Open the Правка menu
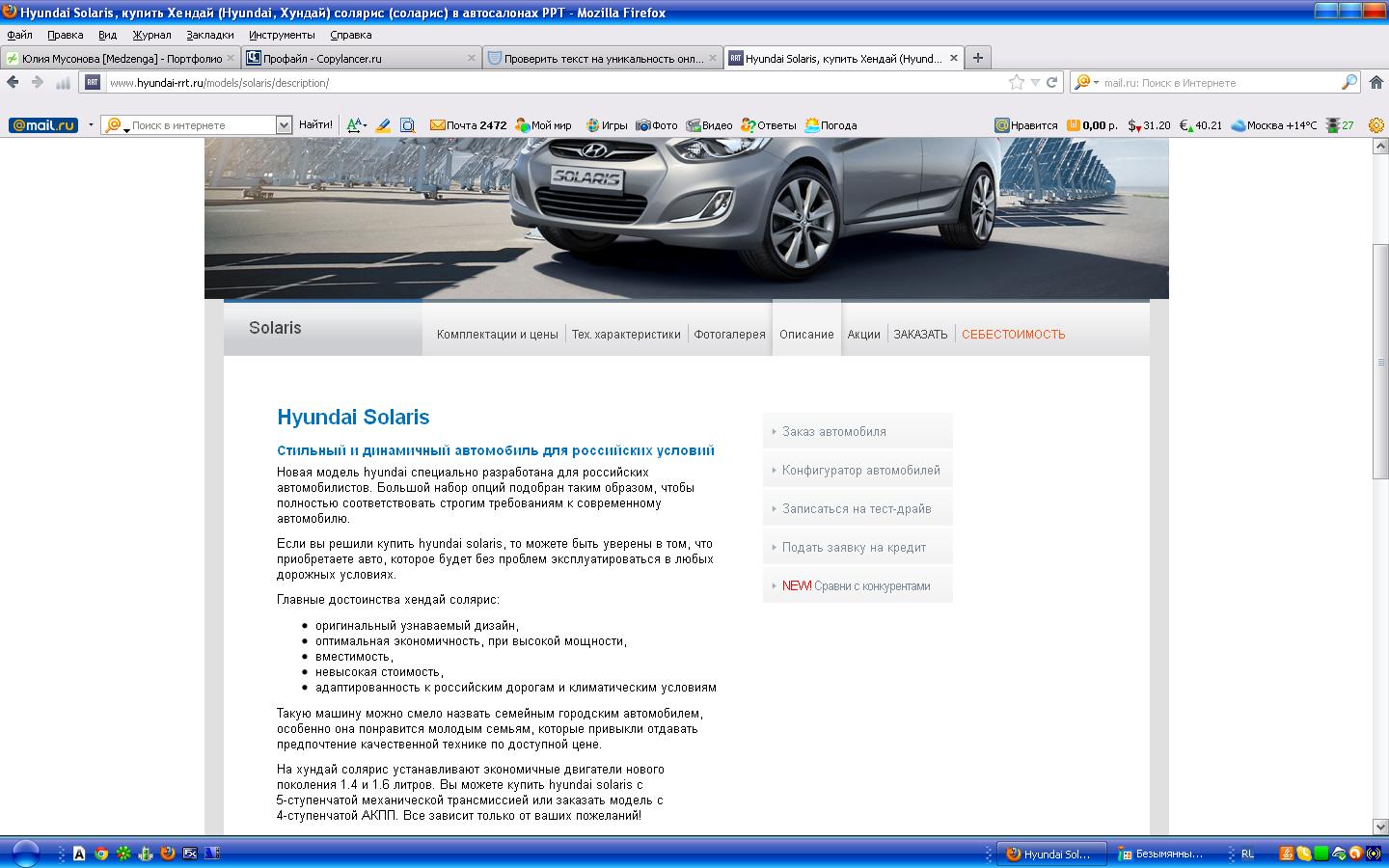This screenshot has height=868, width=1389. click(x=66, y=35)
